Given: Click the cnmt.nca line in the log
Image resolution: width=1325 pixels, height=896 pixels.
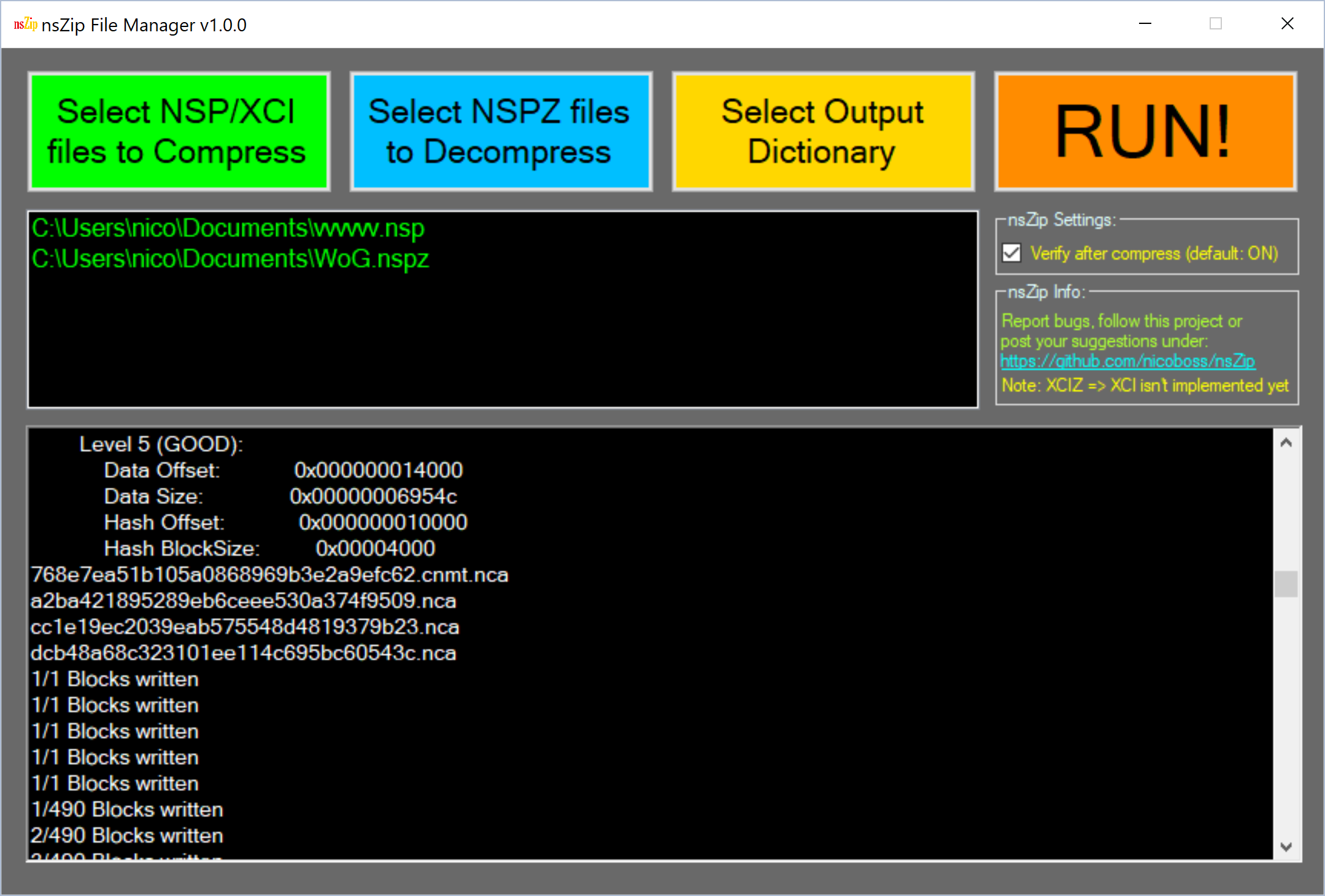Looking at the screenshot, I should pos(269,575).
